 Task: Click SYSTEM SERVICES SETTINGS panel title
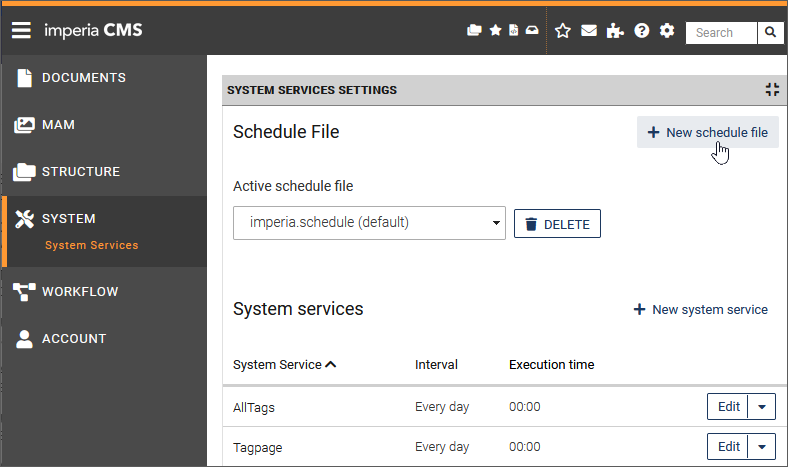click(x=312, y=90)
